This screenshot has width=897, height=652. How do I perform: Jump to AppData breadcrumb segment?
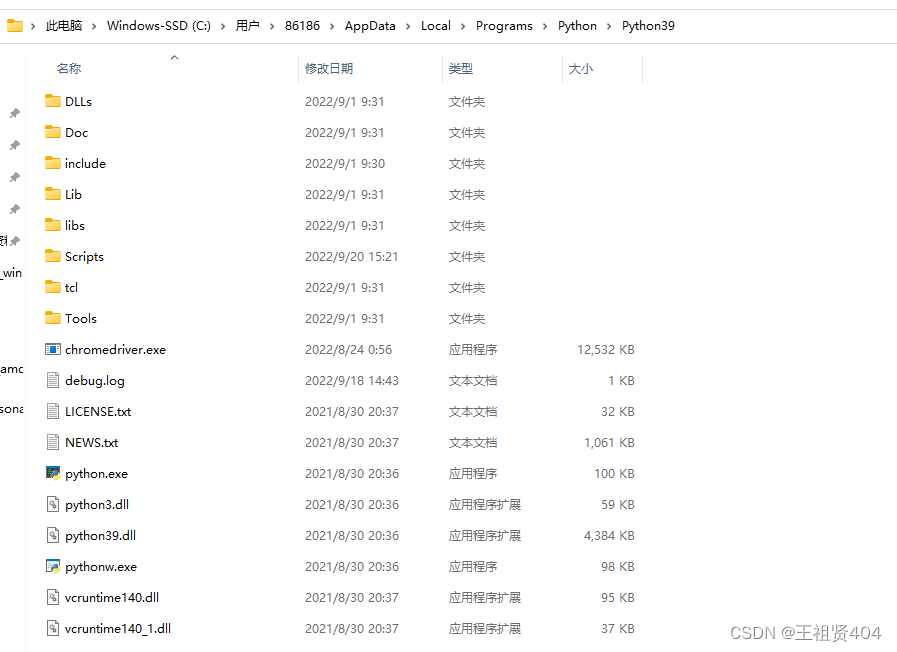click(x=370, y=26)
